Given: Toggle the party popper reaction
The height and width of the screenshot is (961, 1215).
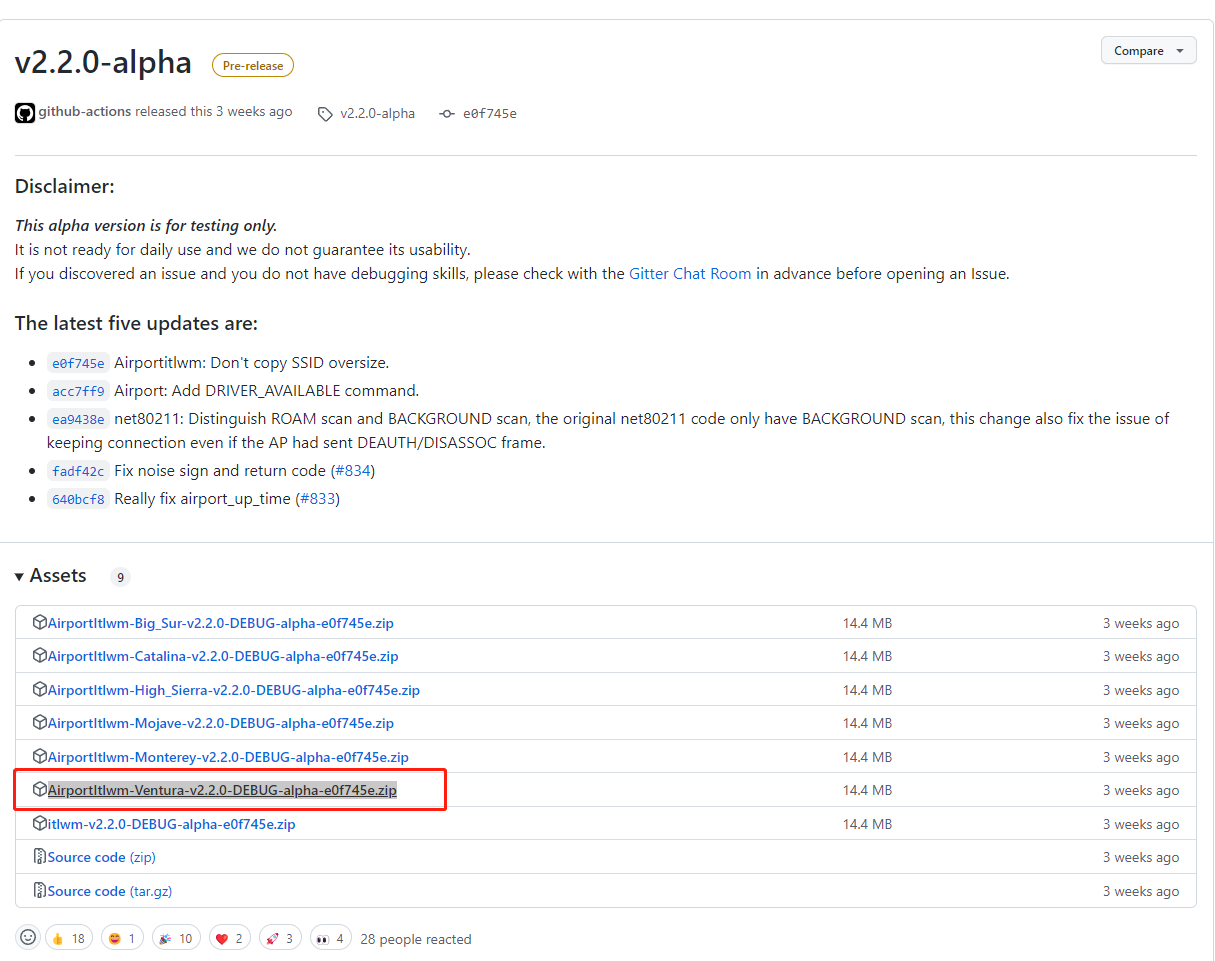Looking at the screenshot, I should [175, 938].
